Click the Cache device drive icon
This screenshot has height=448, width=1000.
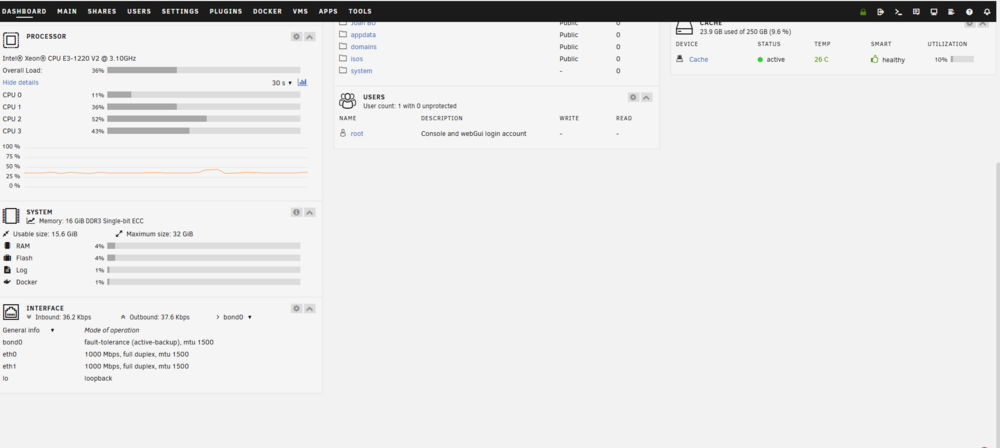[x=680, y=59]
